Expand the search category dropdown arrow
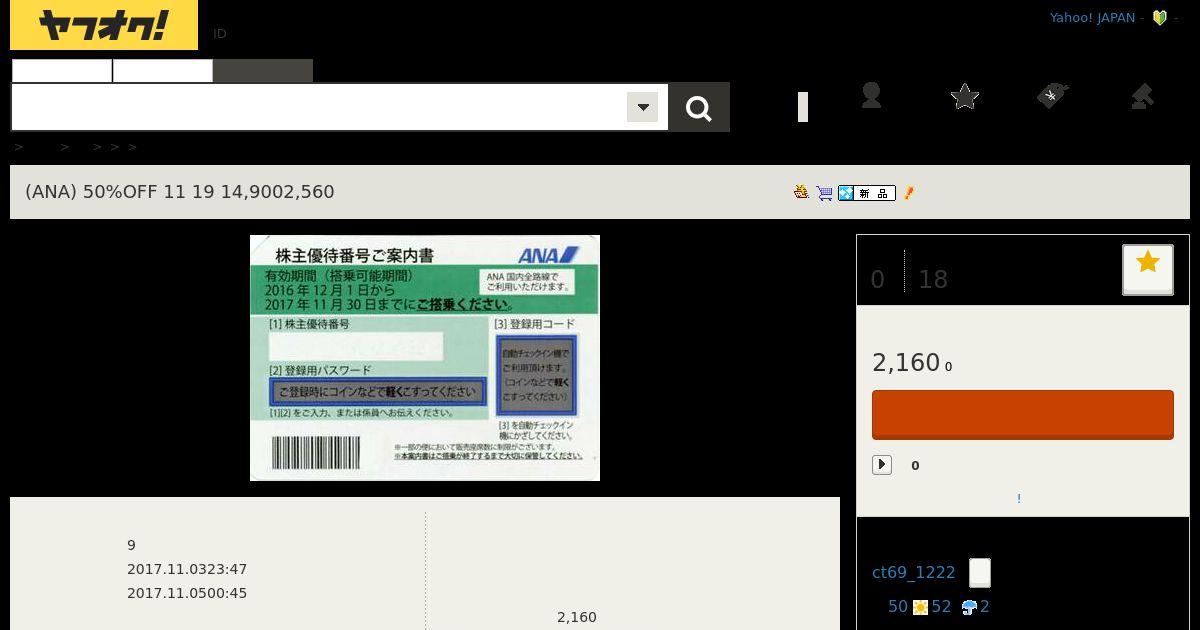 [x=642, y=107]
